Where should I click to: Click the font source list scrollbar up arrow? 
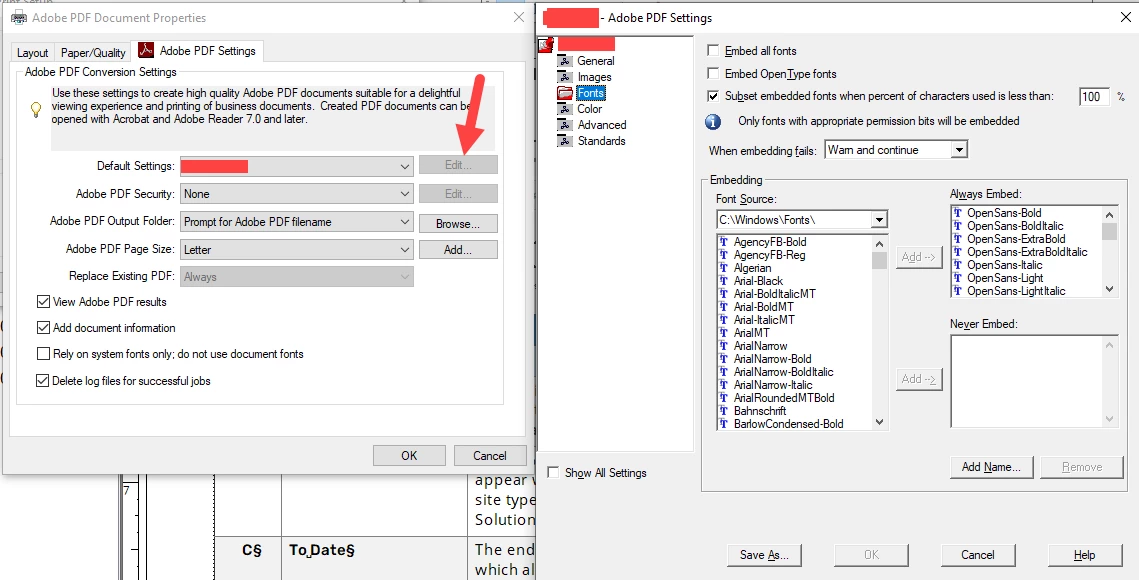pos(879,244)
